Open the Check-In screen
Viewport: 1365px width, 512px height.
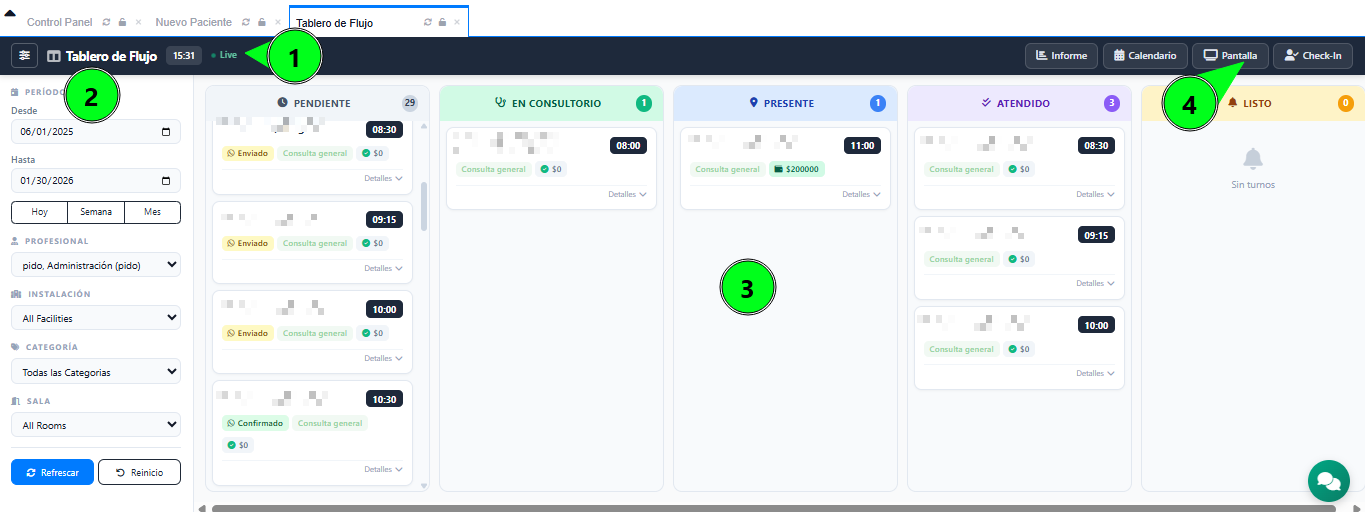pos(1313,56)
